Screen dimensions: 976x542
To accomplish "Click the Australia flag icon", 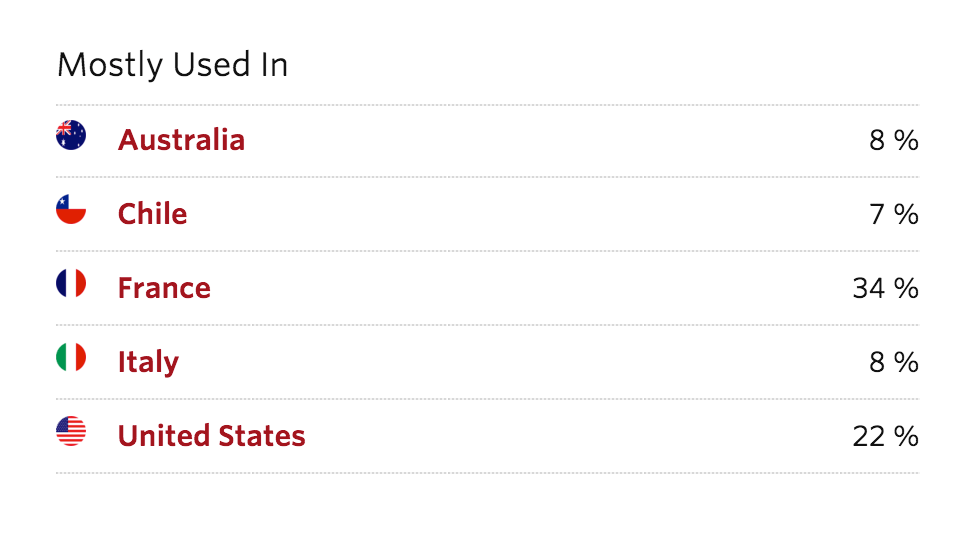I will (x=71, y=135).
